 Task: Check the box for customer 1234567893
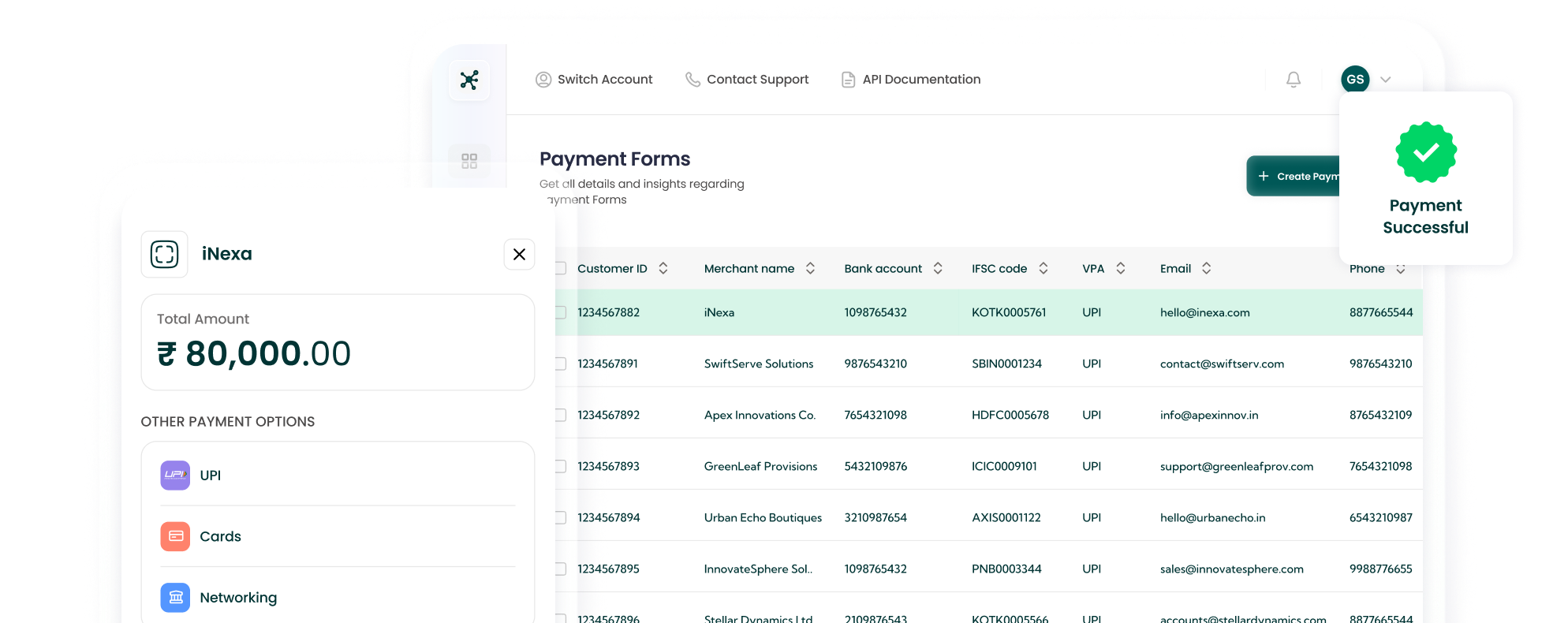561,466
